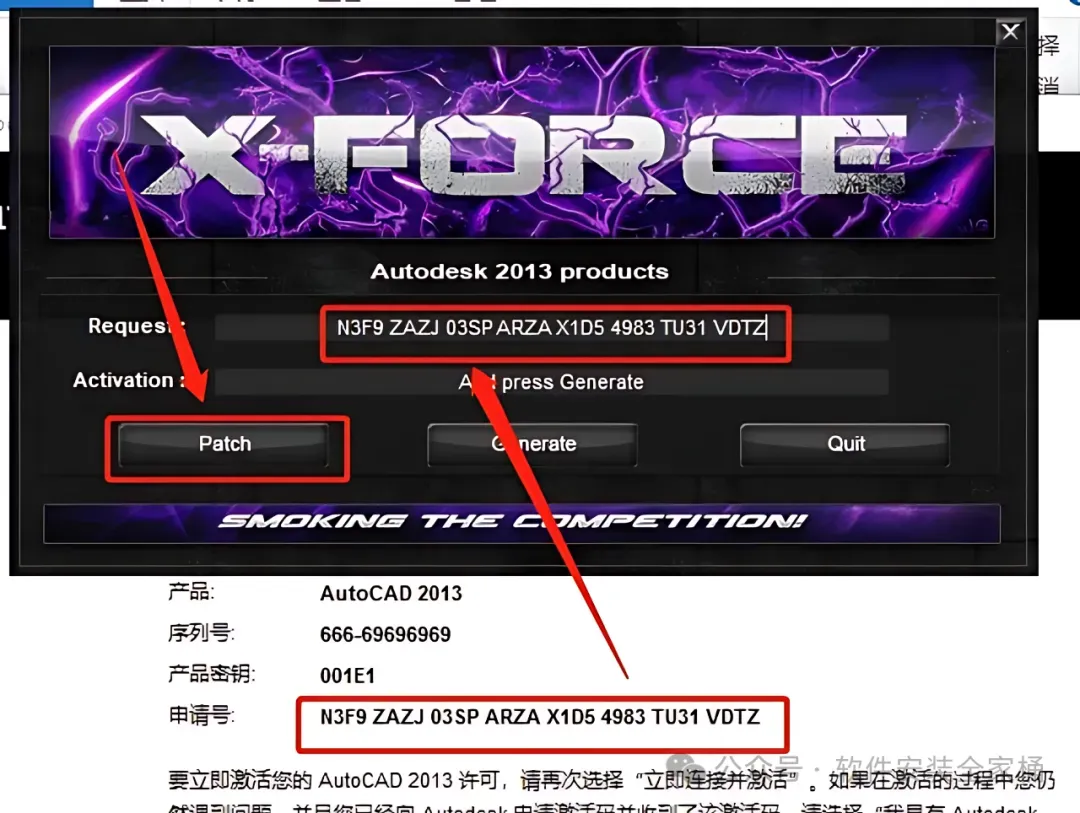Viewport: 1080px width, 813px height.
Task: Click the 'Smoking the Competition' banner
Action: click(522, 524)
